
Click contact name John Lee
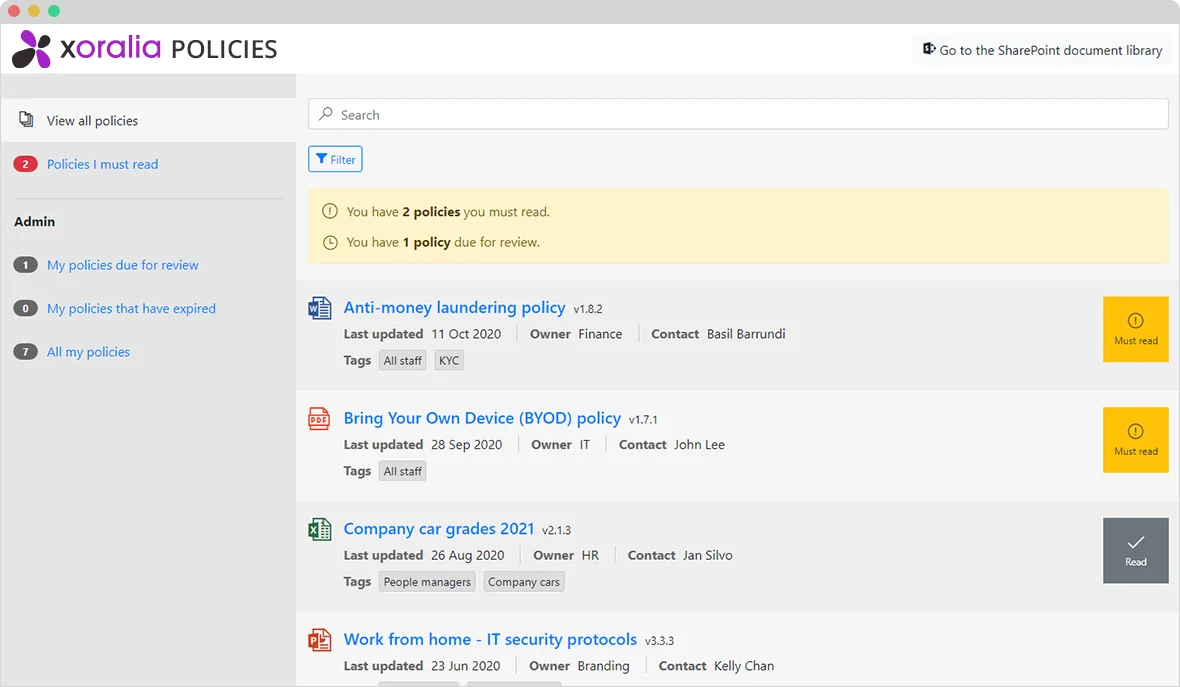tap(699, 445)
